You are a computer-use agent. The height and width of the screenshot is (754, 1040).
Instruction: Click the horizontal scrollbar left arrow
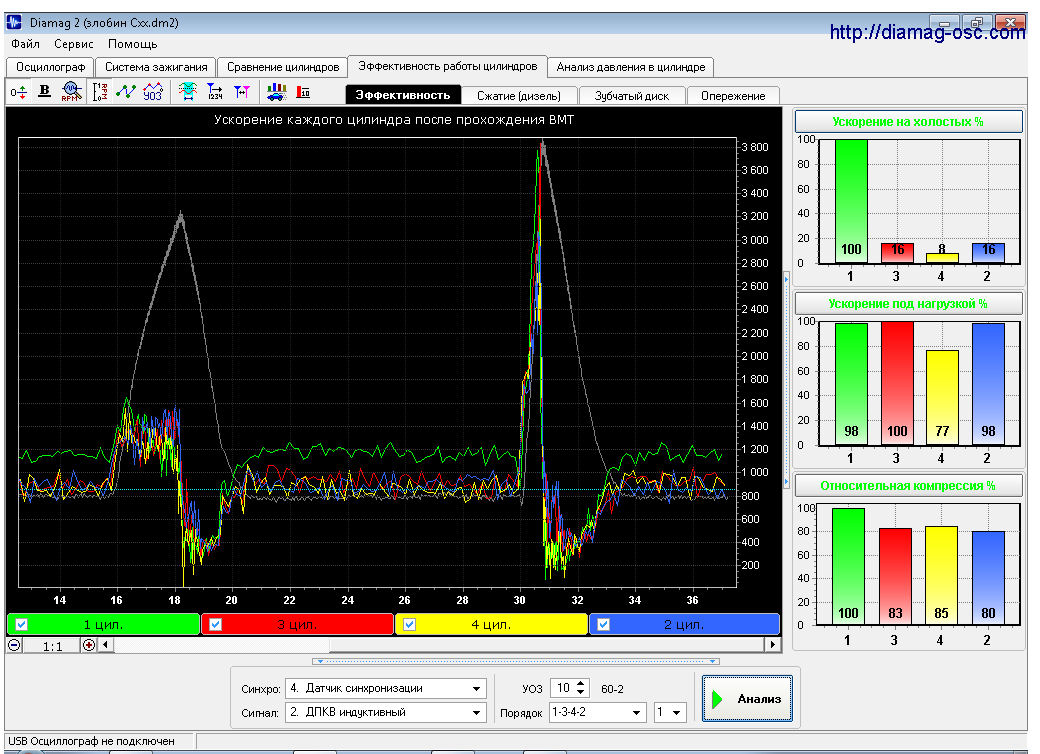105,645
